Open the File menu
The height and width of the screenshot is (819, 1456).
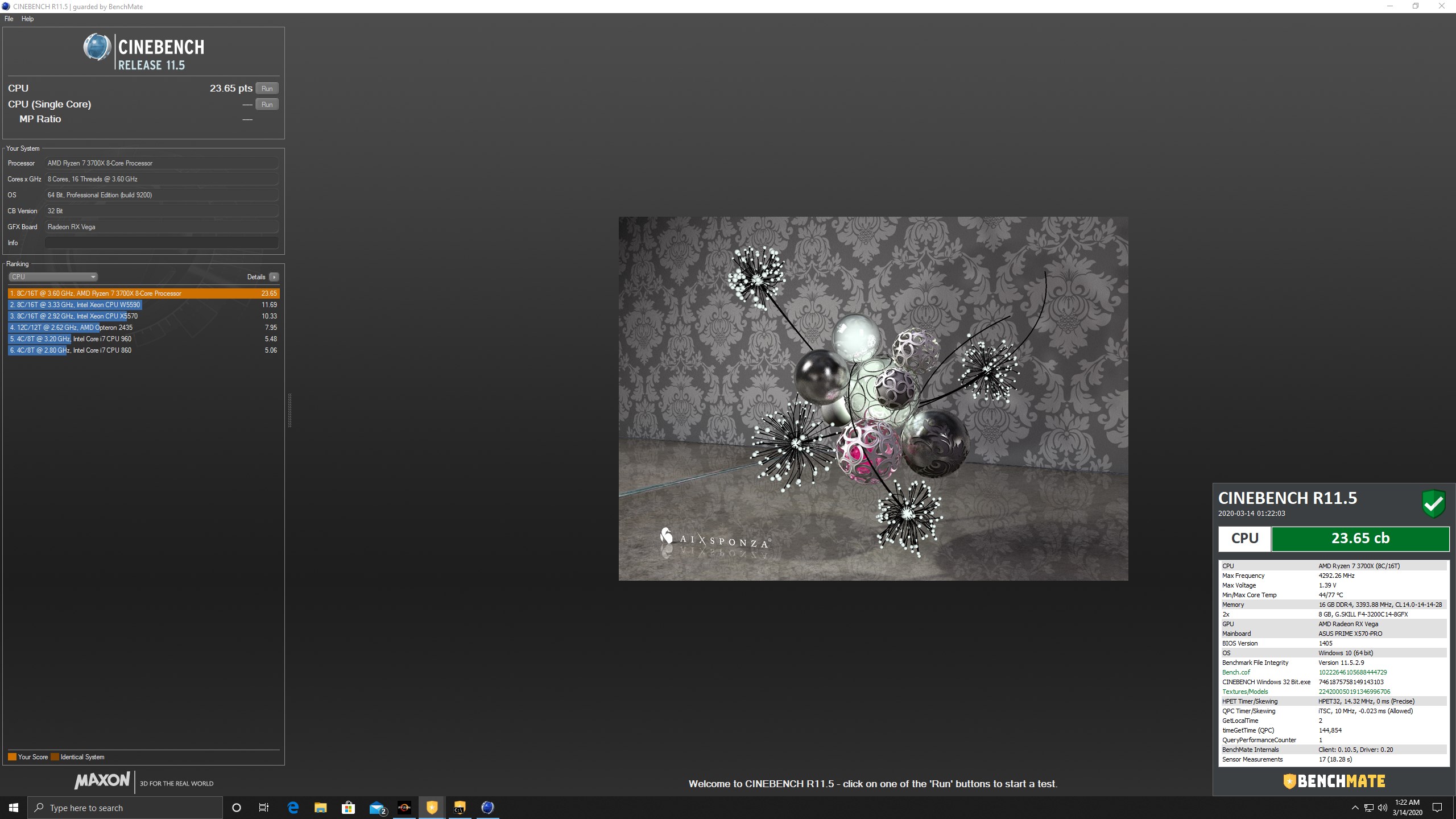pyautogui.click(x=9, y=19)
